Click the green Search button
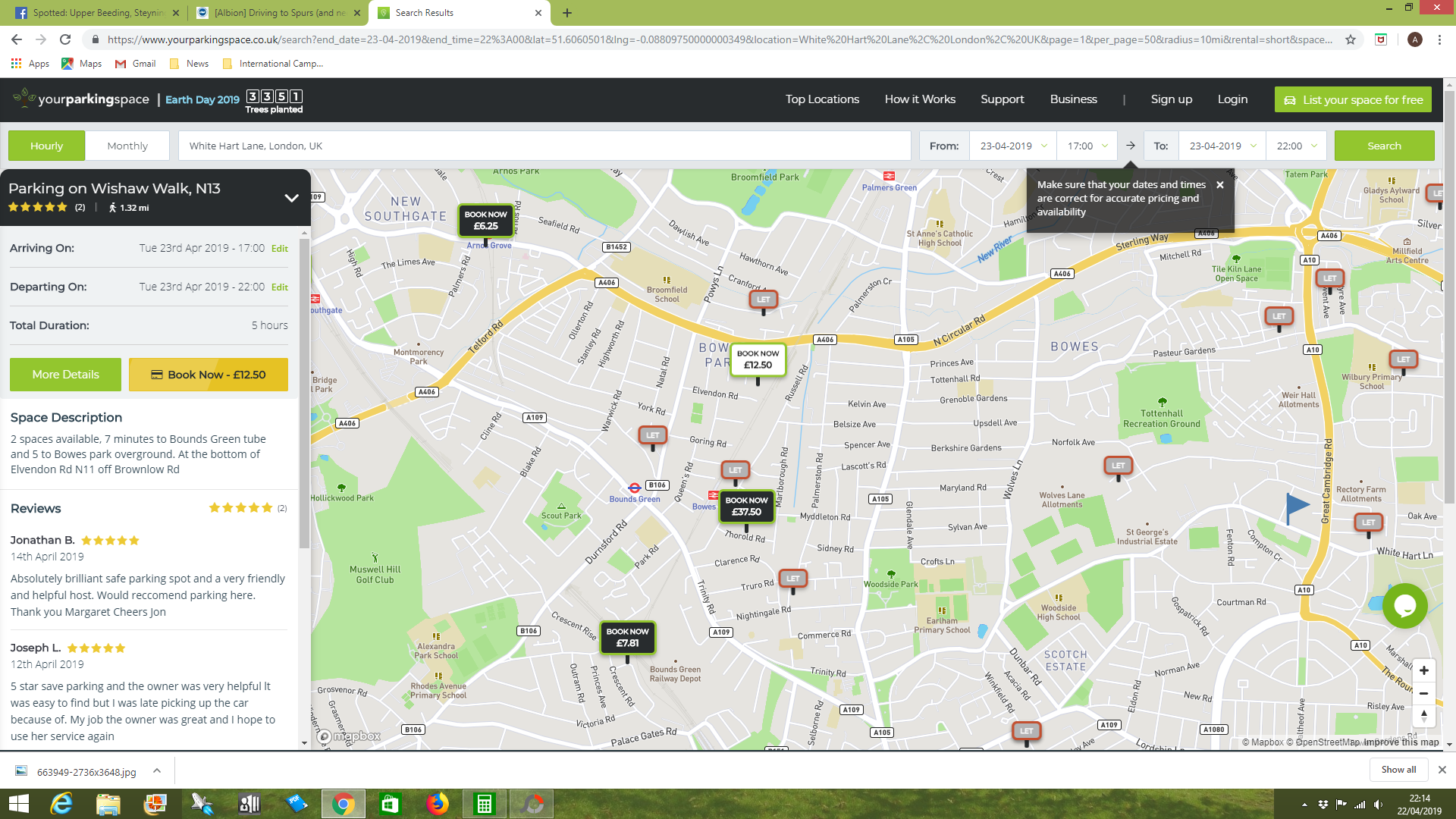 click(1384, 146)
